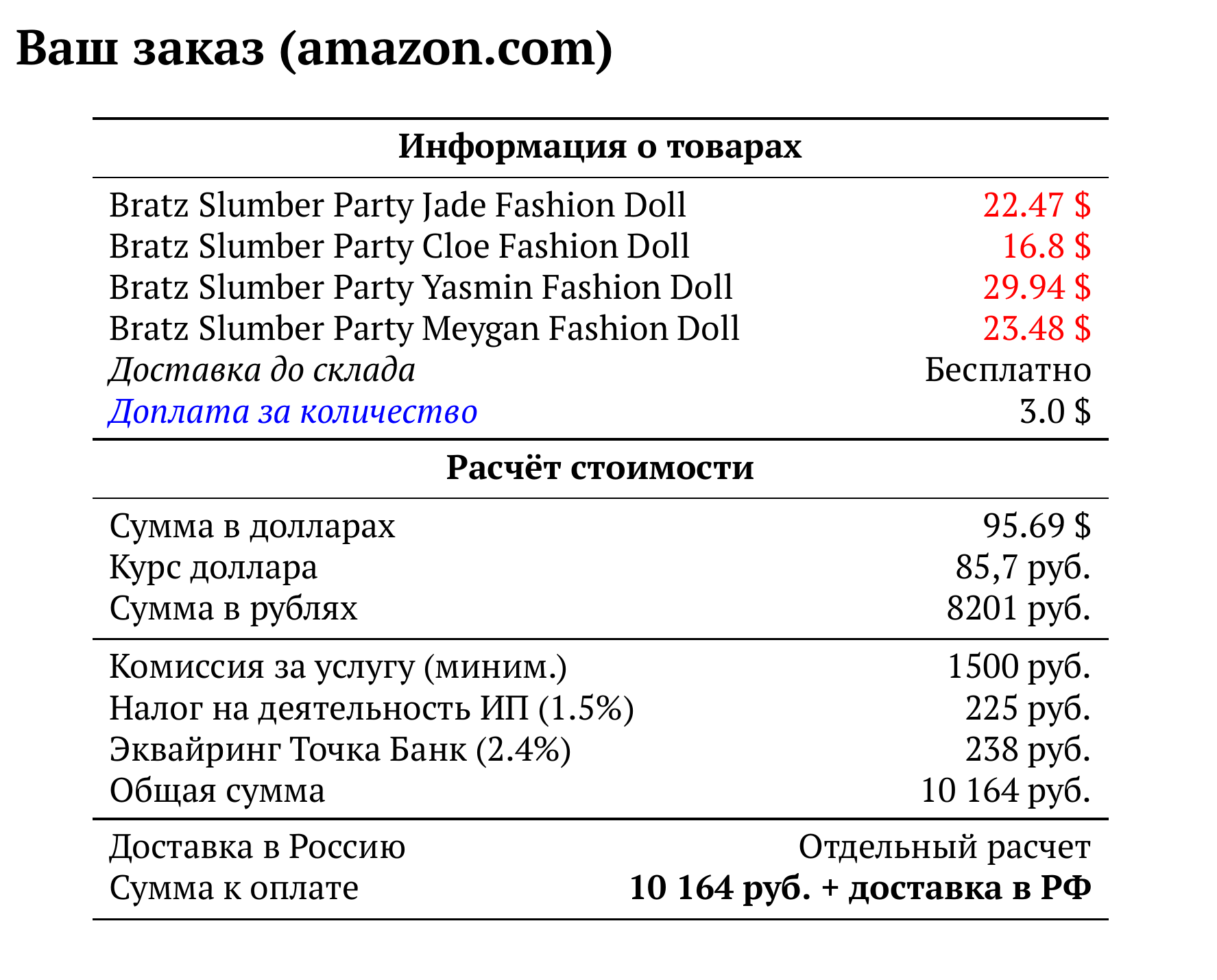Click the 95.69 $ dollar total
This screenshot has height=980, width=1217.
(1036, 526)
